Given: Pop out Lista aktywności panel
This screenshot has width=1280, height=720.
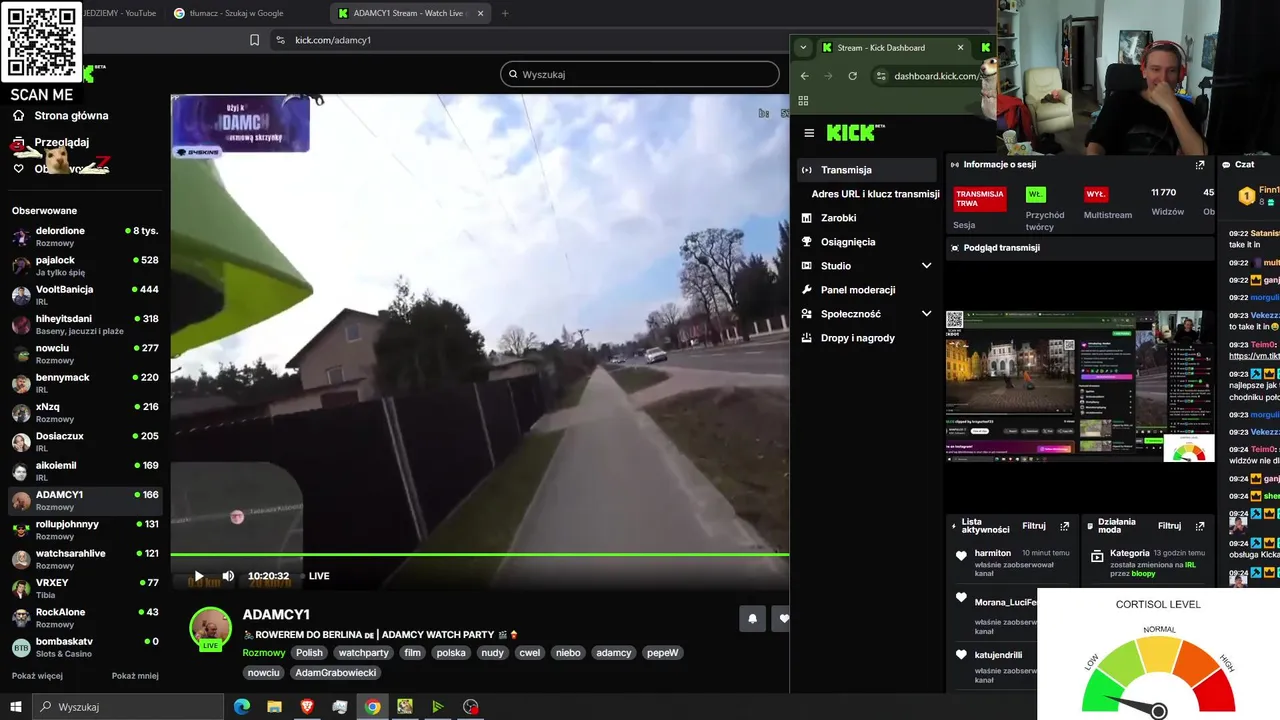Looking at the screenshot, I should click(1064, 526).
